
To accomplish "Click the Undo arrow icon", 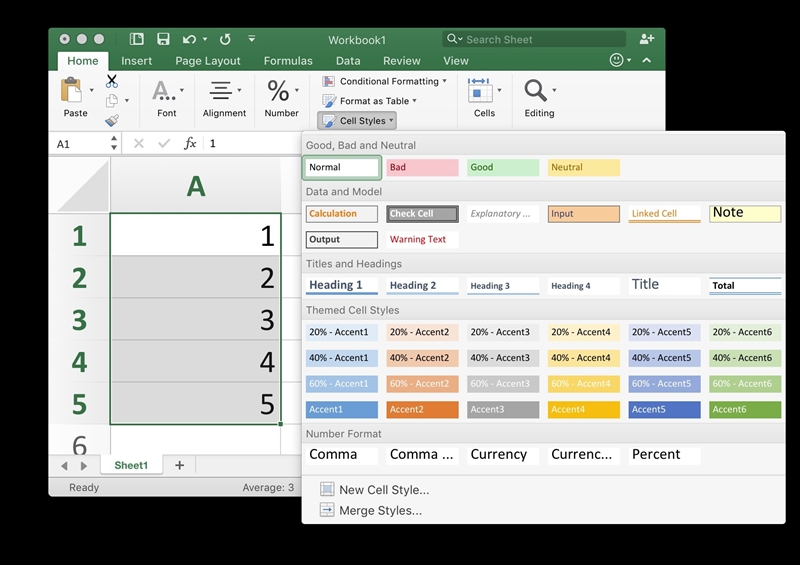I will [x=189, y=39].
